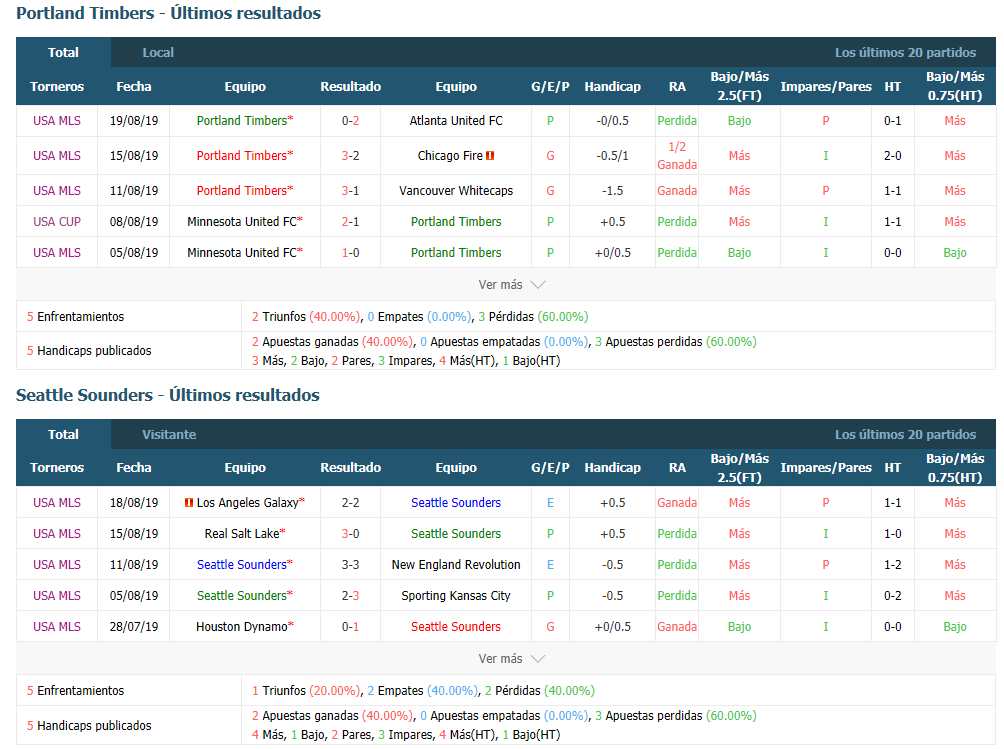Open Los Angeles Galaxy team link
Viewport: 1004px width, 749px height.
[248, 503]
